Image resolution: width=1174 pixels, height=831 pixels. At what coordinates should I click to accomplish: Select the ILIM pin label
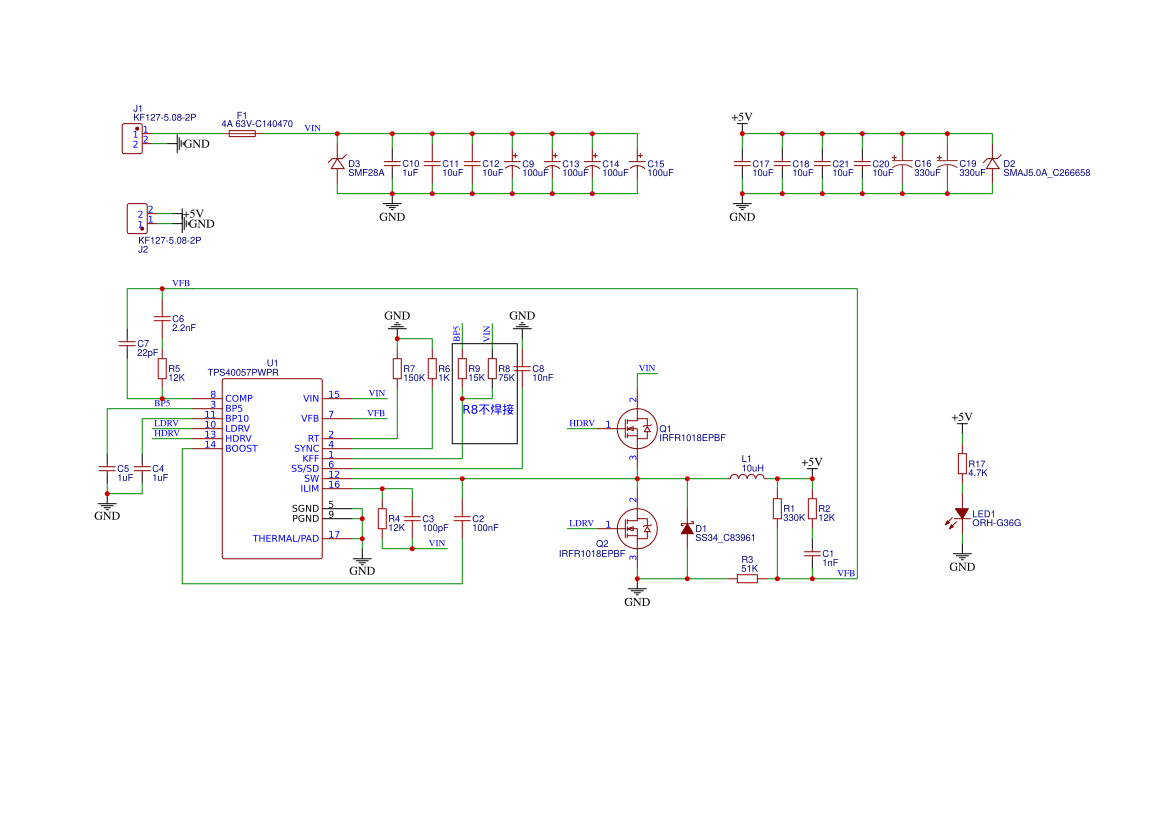tap(309, 489)
